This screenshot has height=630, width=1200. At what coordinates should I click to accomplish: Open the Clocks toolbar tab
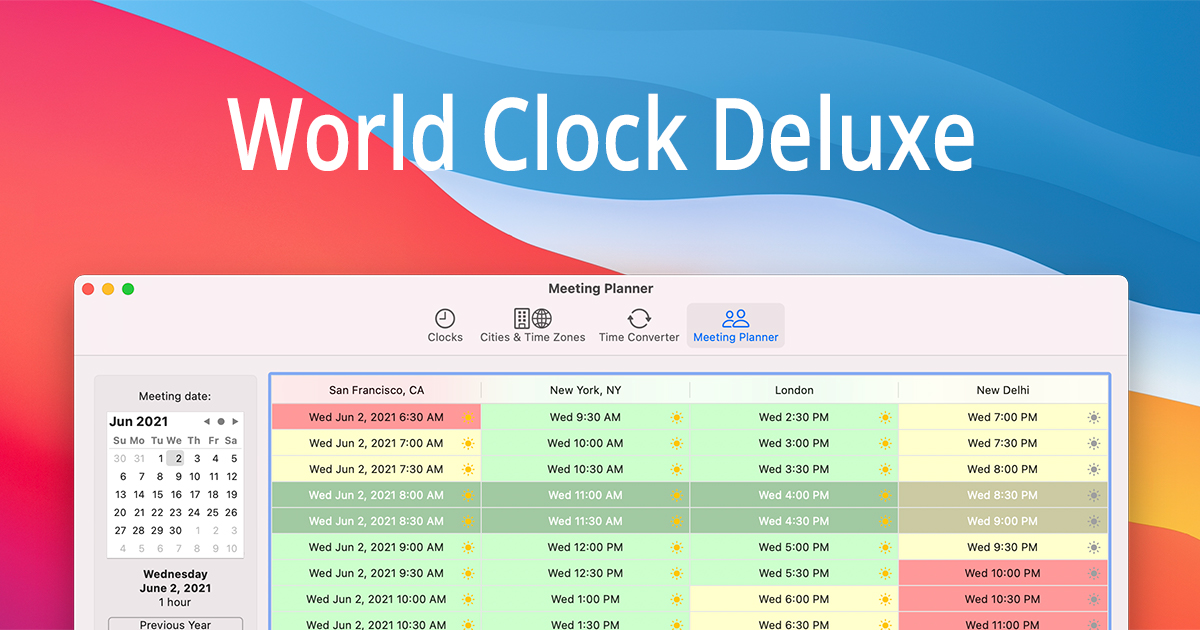click(445, 326)
